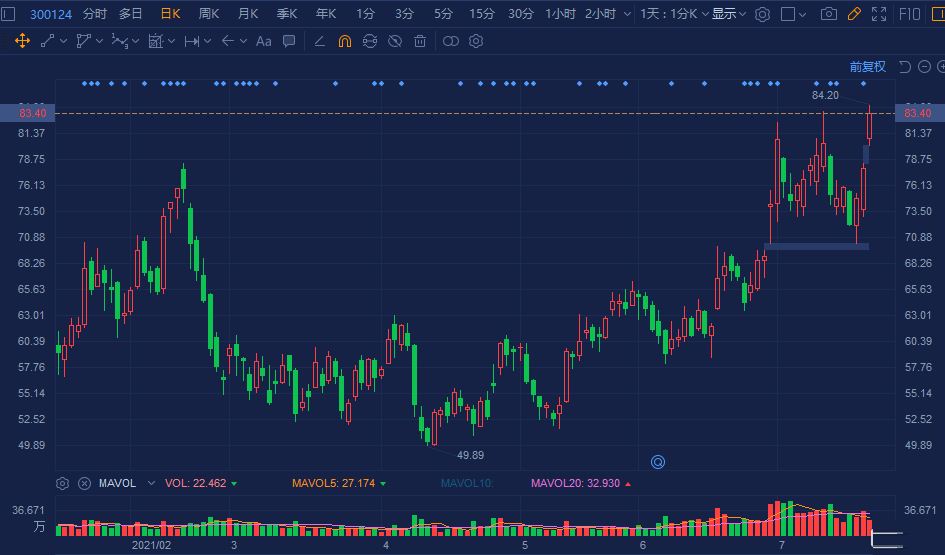945x555 pixels.
Task: Add a comment bubble annotation
Action: [289, 41]
